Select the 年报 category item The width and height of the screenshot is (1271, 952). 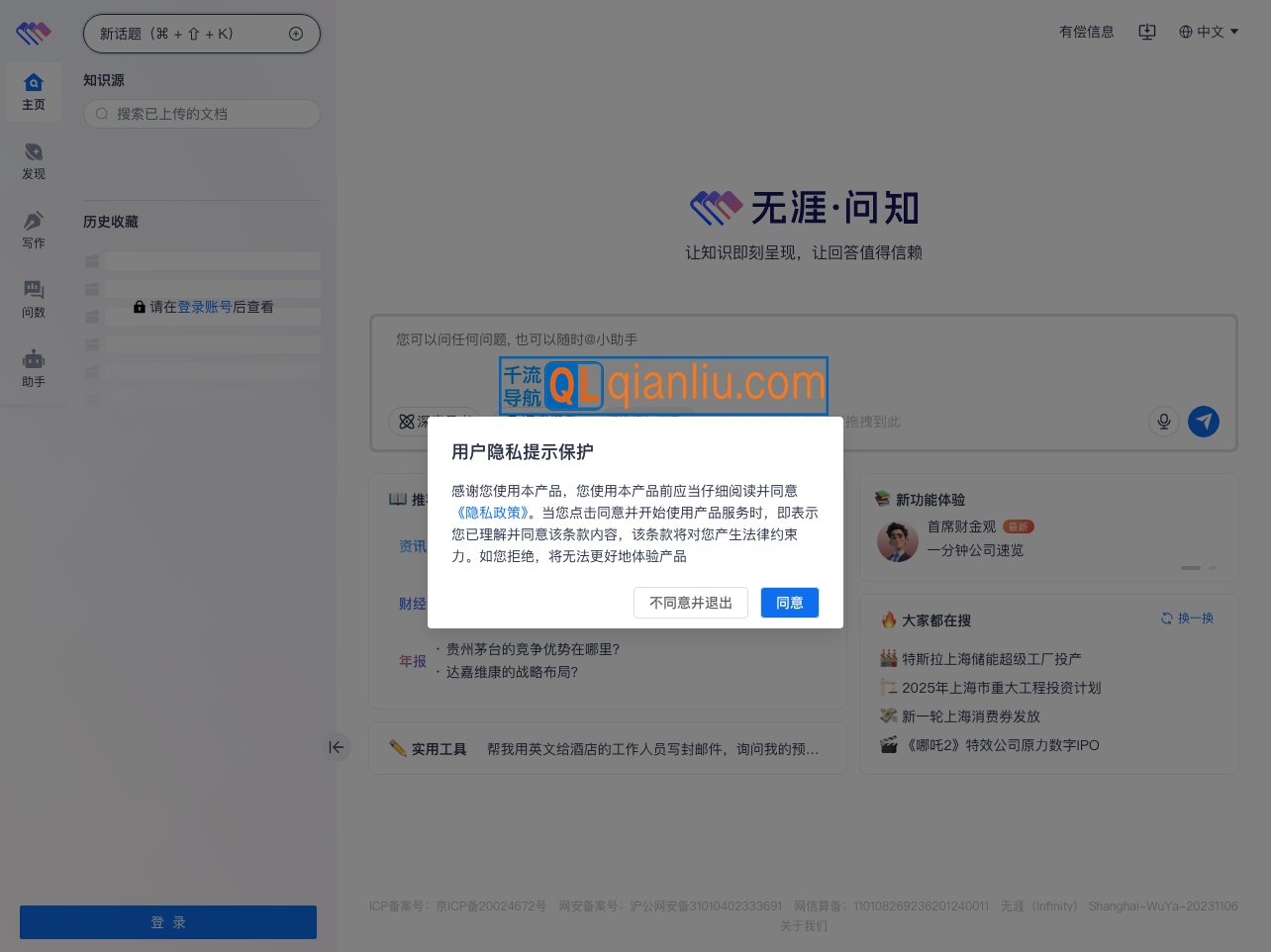pos(413,661)
